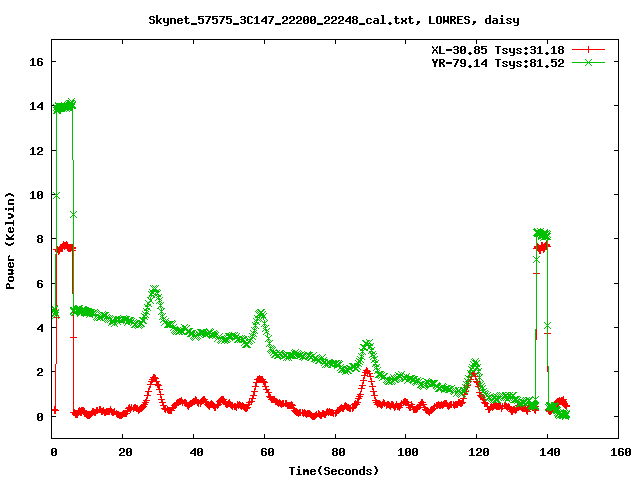Image resolution: width=640 pixels, height=480 pixels.
Task: Click red peak near 60 seconds
Action: 260,380
